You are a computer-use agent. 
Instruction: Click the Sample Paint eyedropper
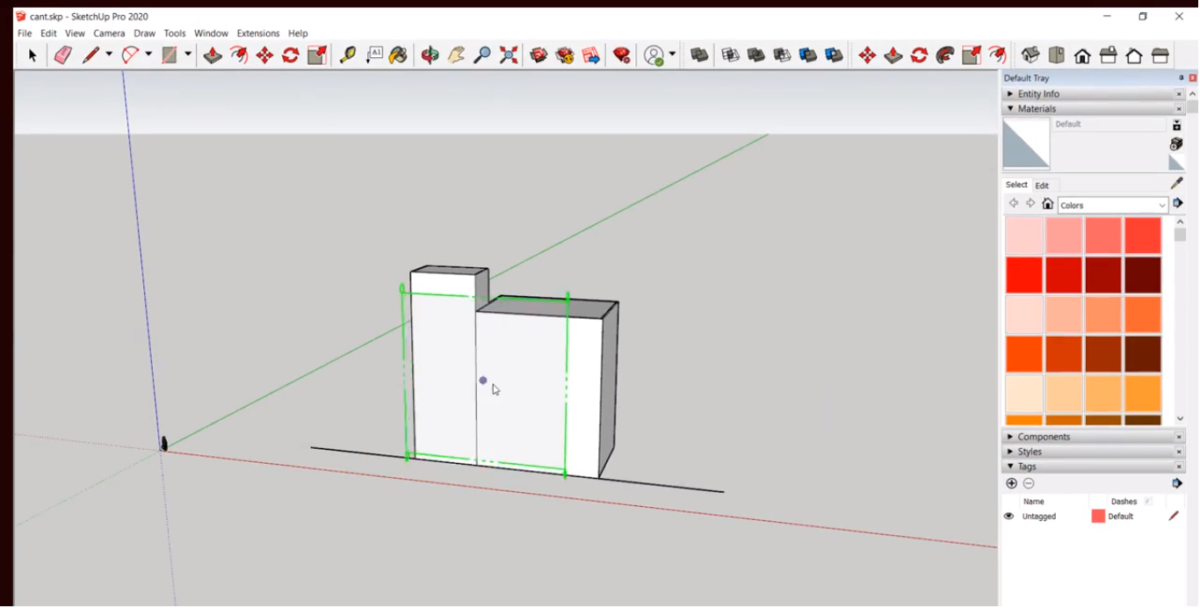(1177, 183)
